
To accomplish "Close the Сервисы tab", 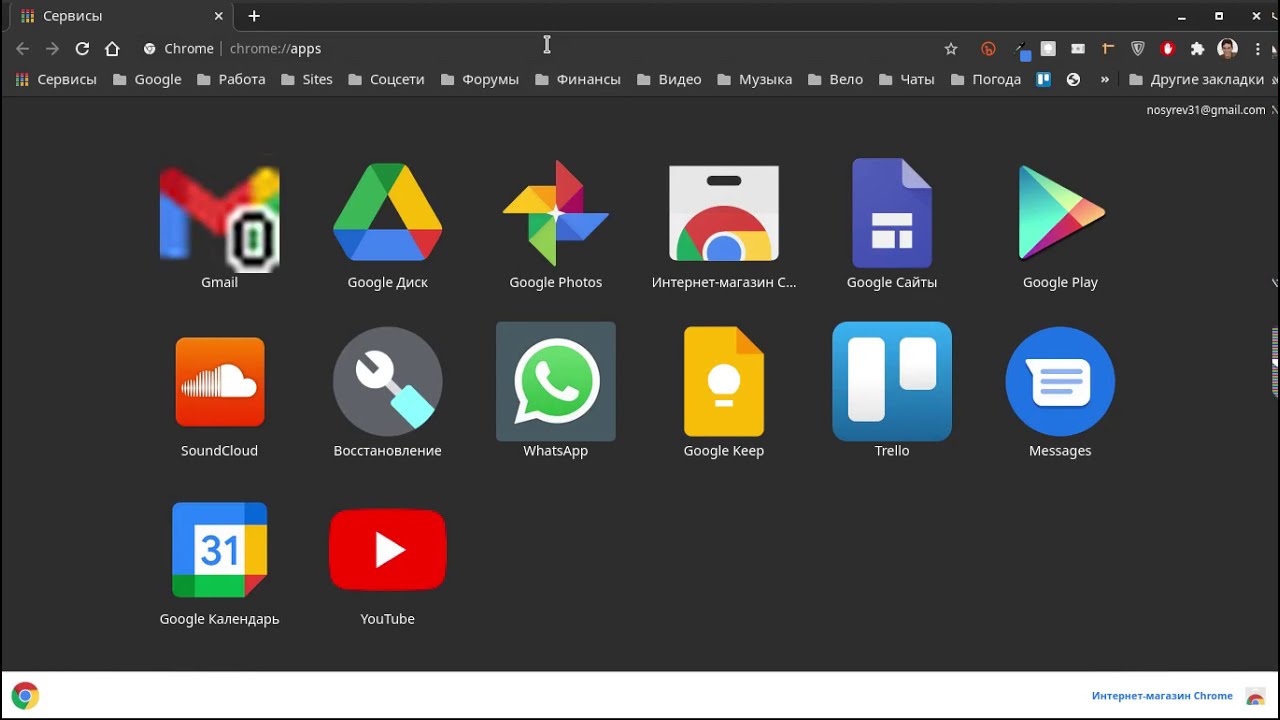I will 219,16.
